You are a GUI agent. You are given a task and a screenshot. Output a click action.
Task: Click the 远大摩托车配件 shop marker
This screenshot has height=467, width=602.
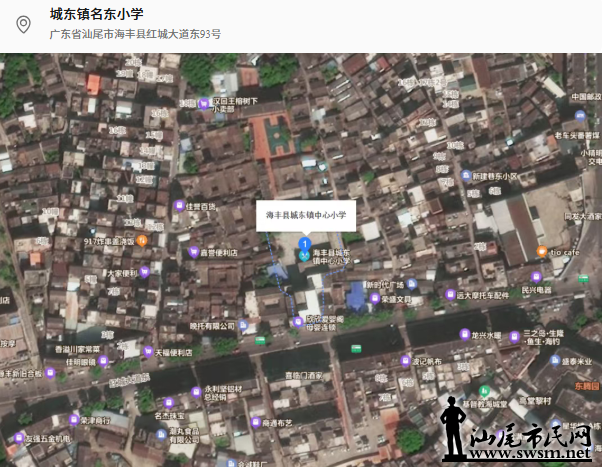click(x=450, y=295)
